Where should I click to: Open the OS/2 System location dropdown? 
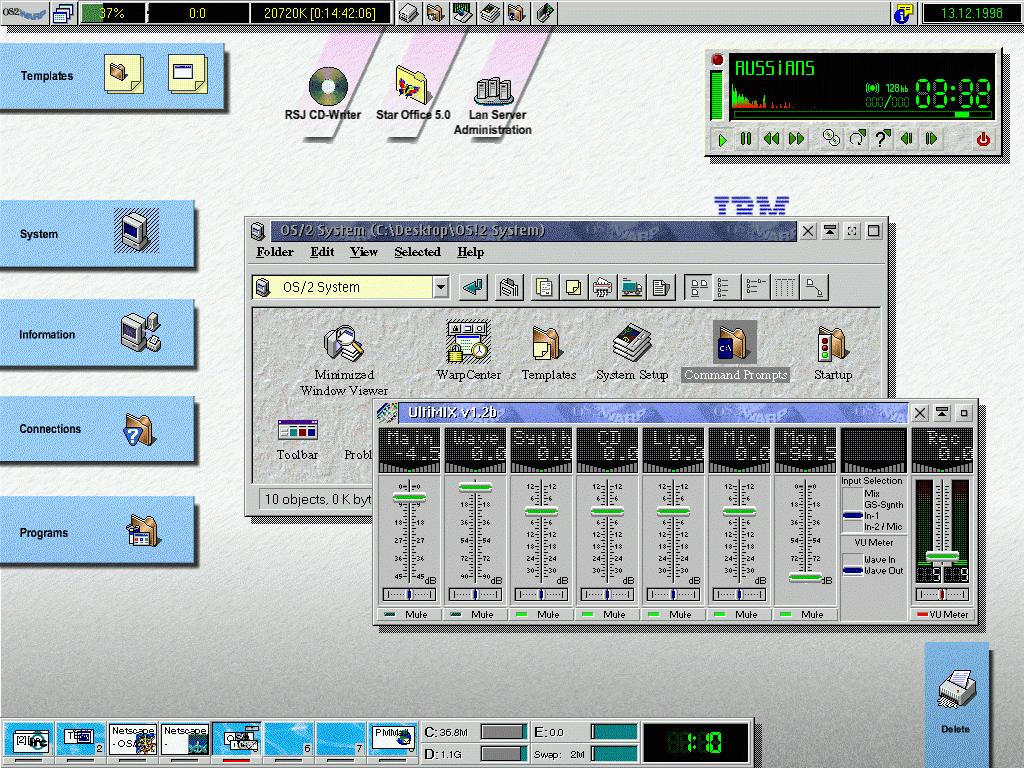point(441,287)
